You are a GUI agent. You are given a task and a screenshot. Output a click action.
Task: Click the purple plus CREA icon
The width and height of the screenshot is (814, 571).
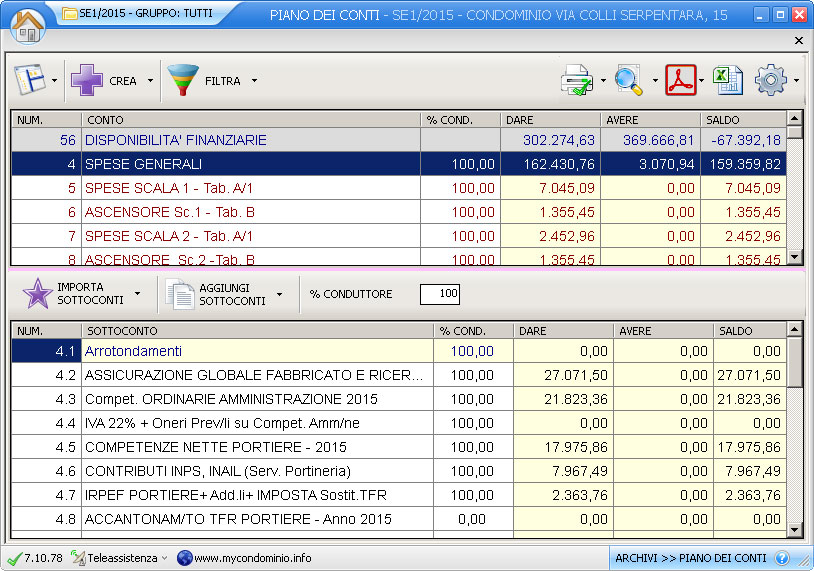coord(87,80)
